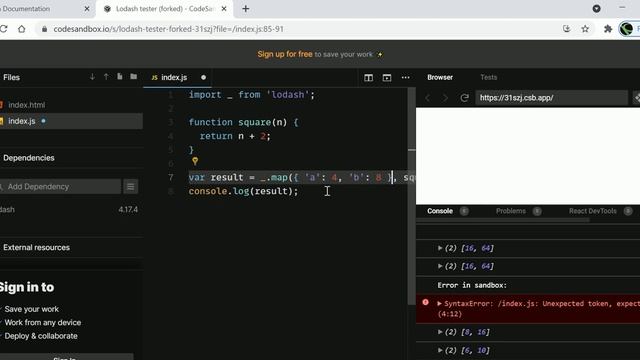This screenshot has width=640, height=360.
Task: Expand the SyntaxError console message
Action: (439, 303)
